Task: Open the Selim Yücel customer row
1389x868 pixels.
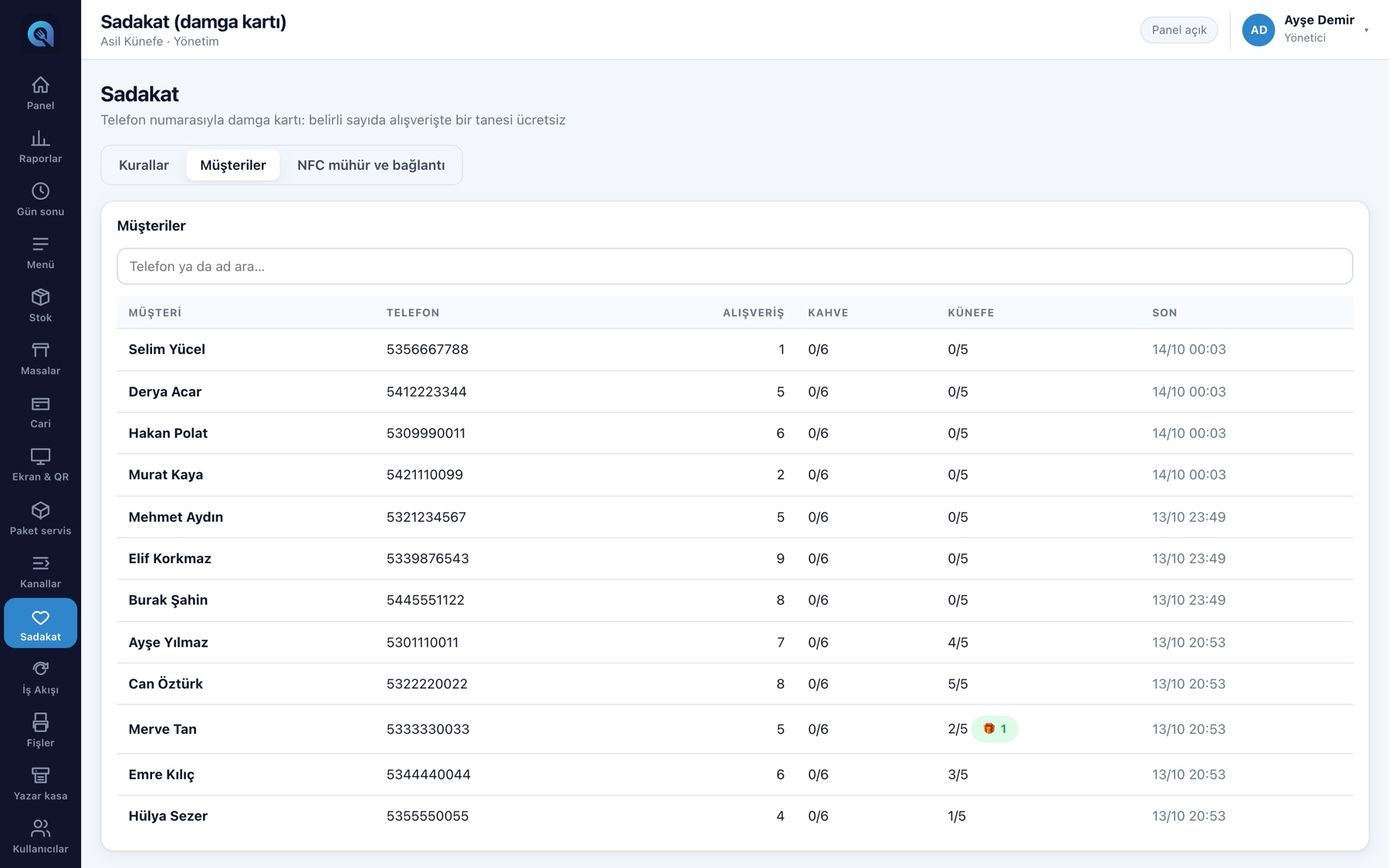Action: coord(734,350)
